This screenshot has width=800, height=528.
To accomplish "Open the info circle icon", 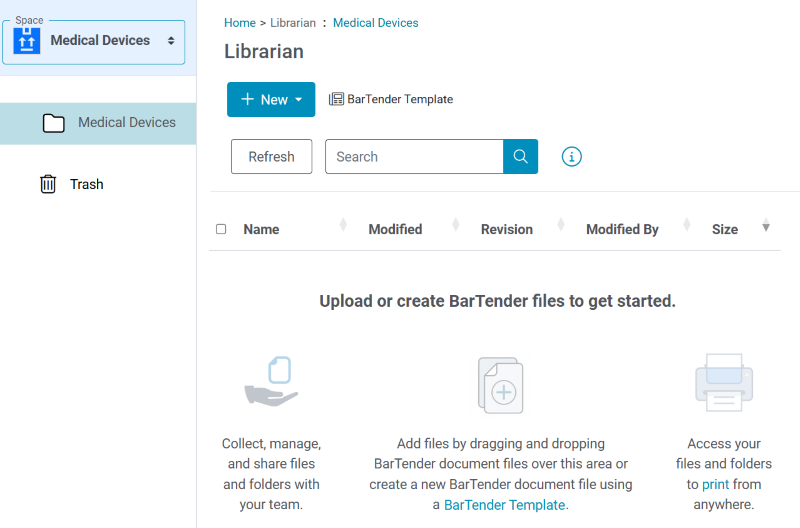I will (571, 157).
